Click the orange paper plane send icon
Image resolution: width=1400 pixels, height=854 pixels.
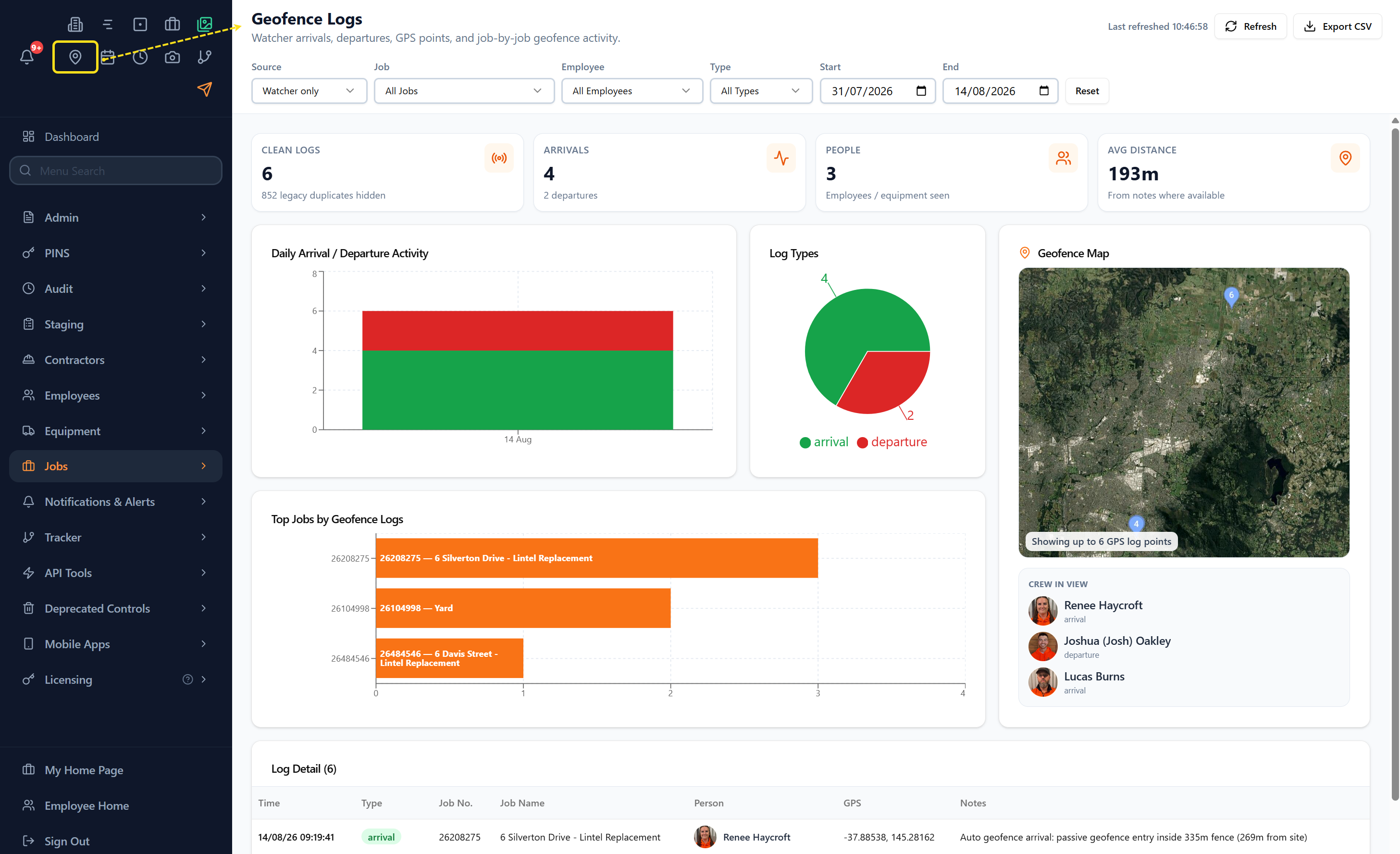pyautogui.click(x=205, y=89)
